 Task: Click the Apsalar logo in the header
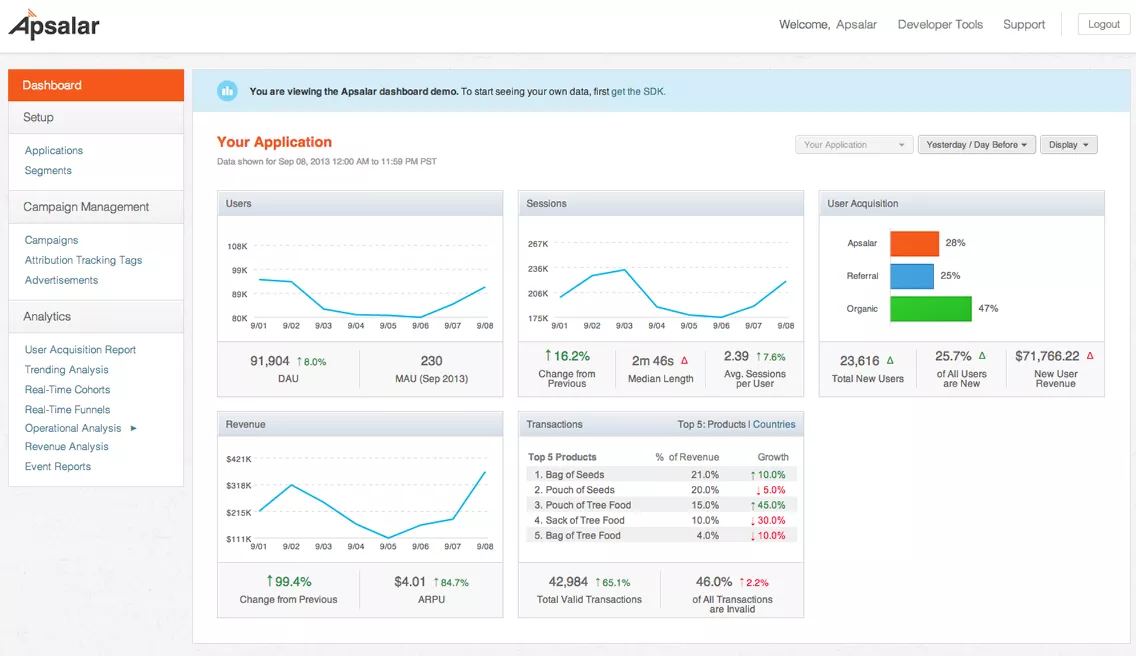point(54,25)
